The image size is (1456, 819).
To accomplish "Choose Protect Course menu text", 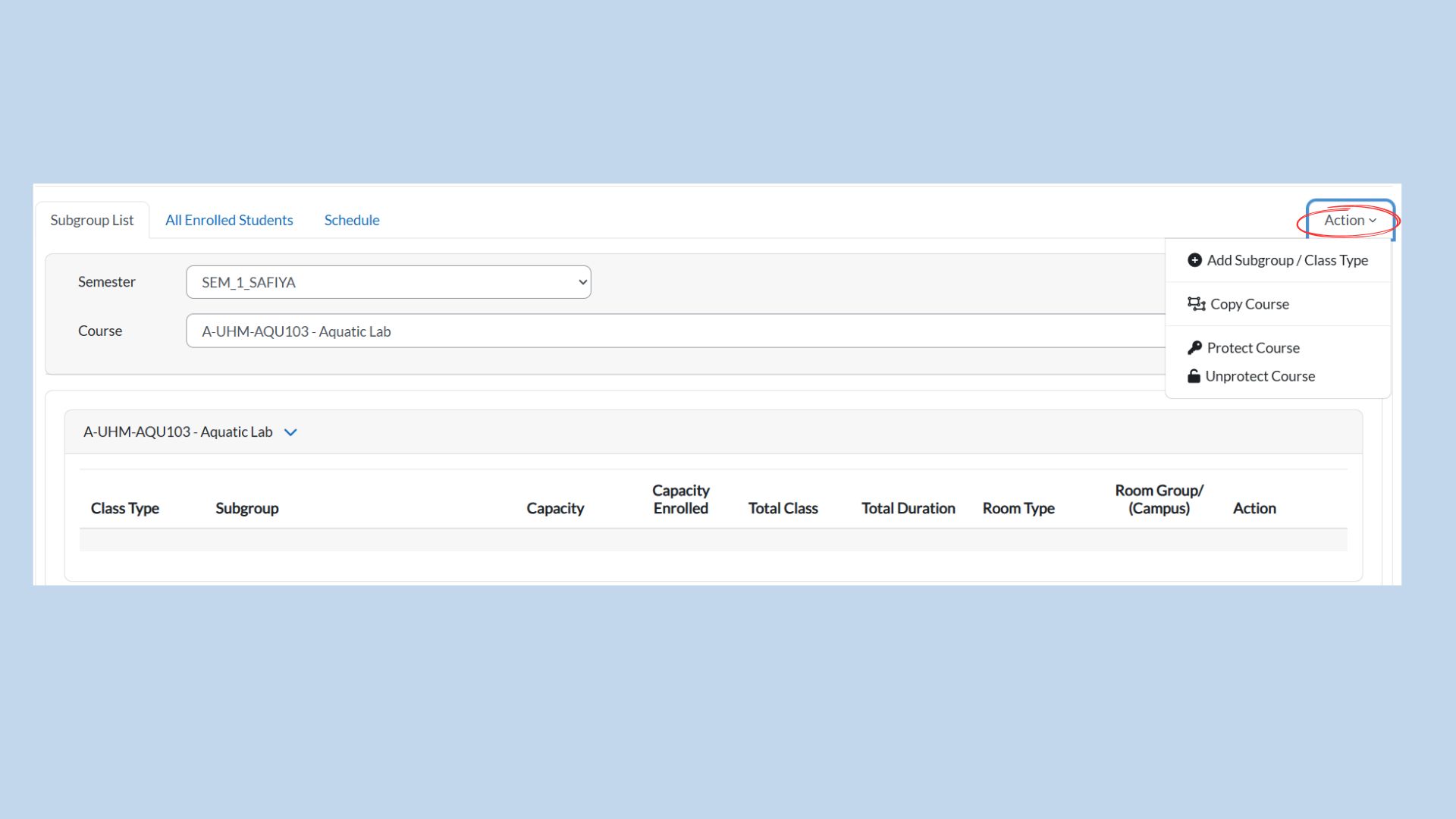I will point(1253,348).
